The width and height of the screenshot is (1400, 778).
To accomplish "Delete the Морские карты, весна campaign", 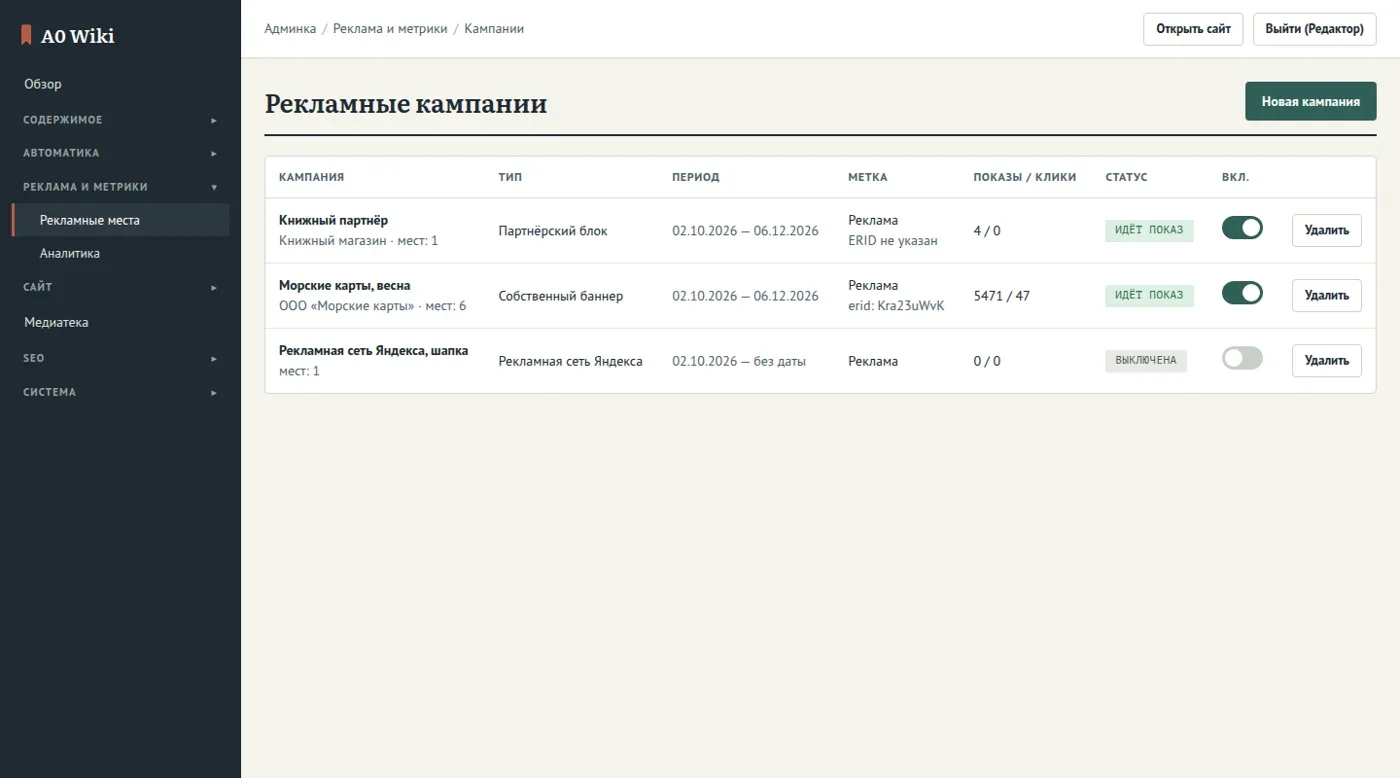I will pos(1326,295).
